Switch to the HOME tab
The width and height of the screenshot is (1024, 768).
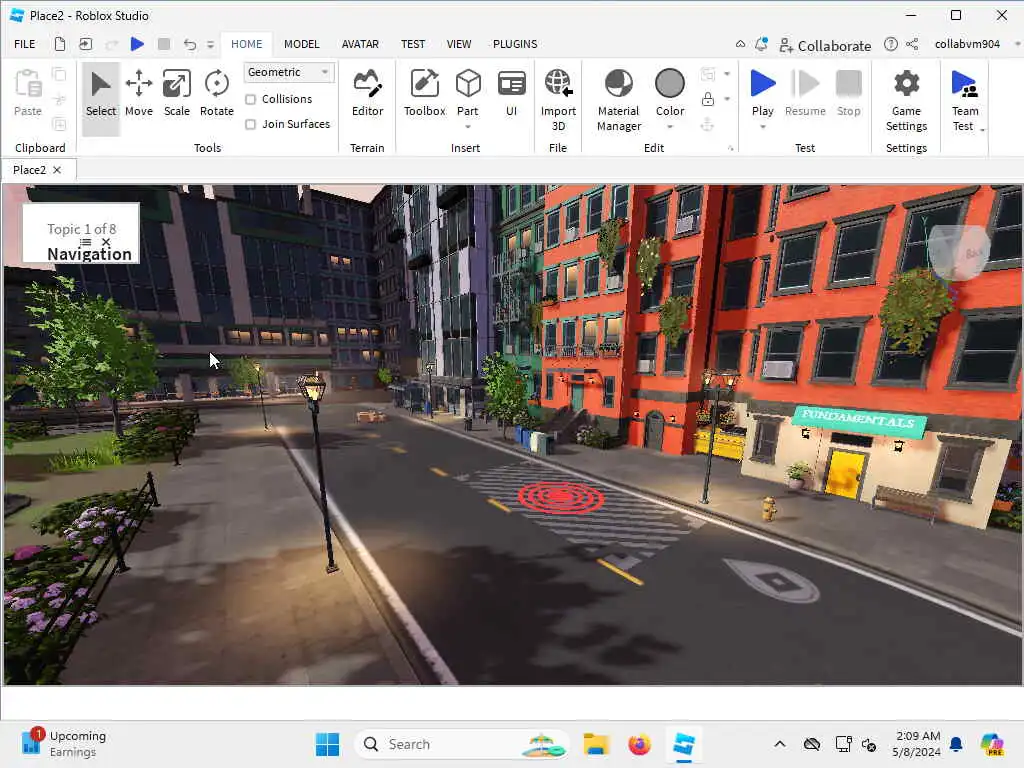[246, 44]
